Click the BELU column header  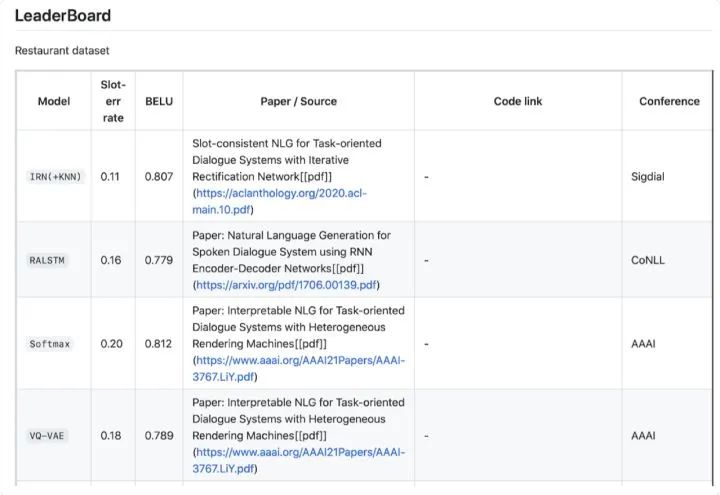pyautogui.click(x=159, y=101)
